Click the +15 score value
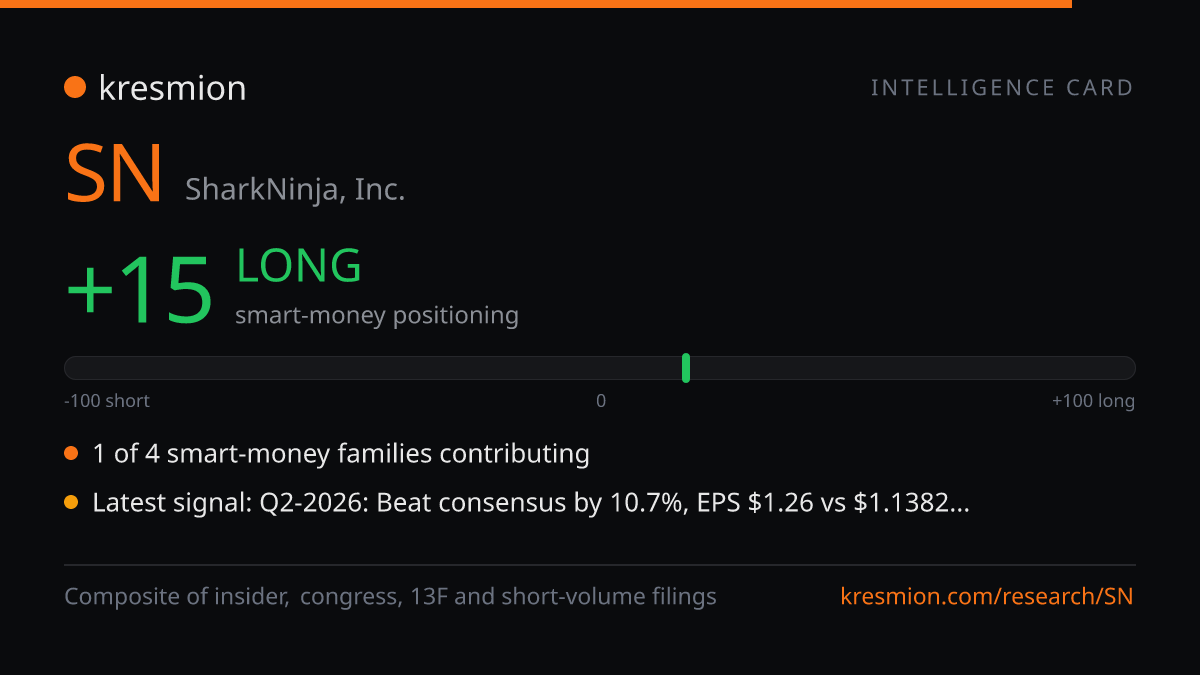1200x675 pixels. (x=140, y=290)
